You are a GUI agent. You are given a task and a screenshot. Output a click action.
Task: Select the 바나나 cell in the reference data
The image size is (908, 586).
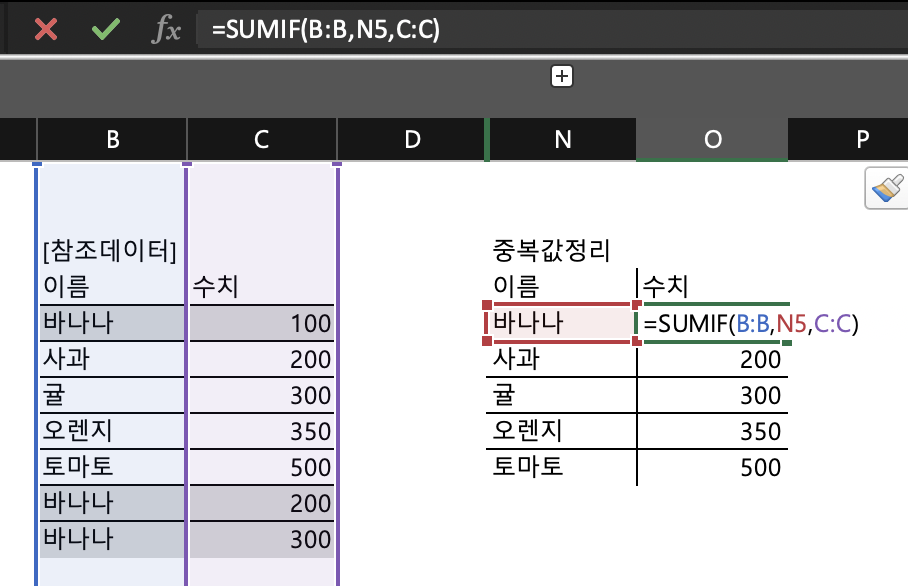[111, 325]
